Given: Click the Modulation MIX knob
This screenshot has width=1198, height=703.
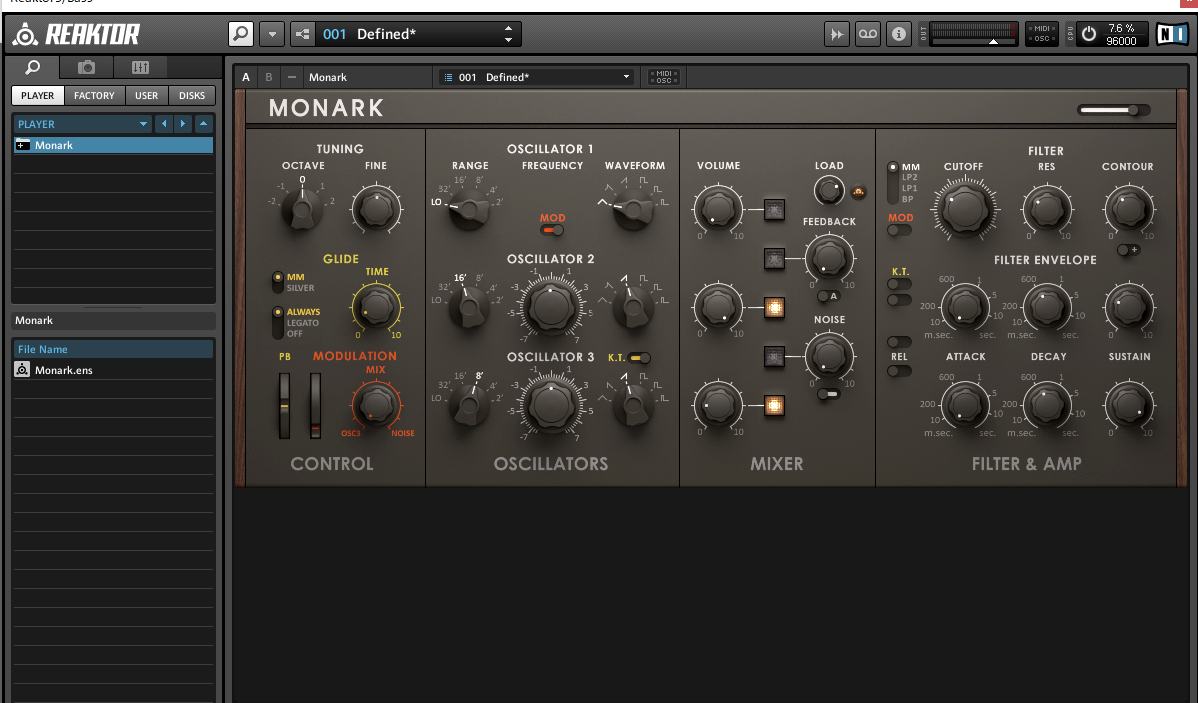Looking at the screenshot, I should (376, 405).
